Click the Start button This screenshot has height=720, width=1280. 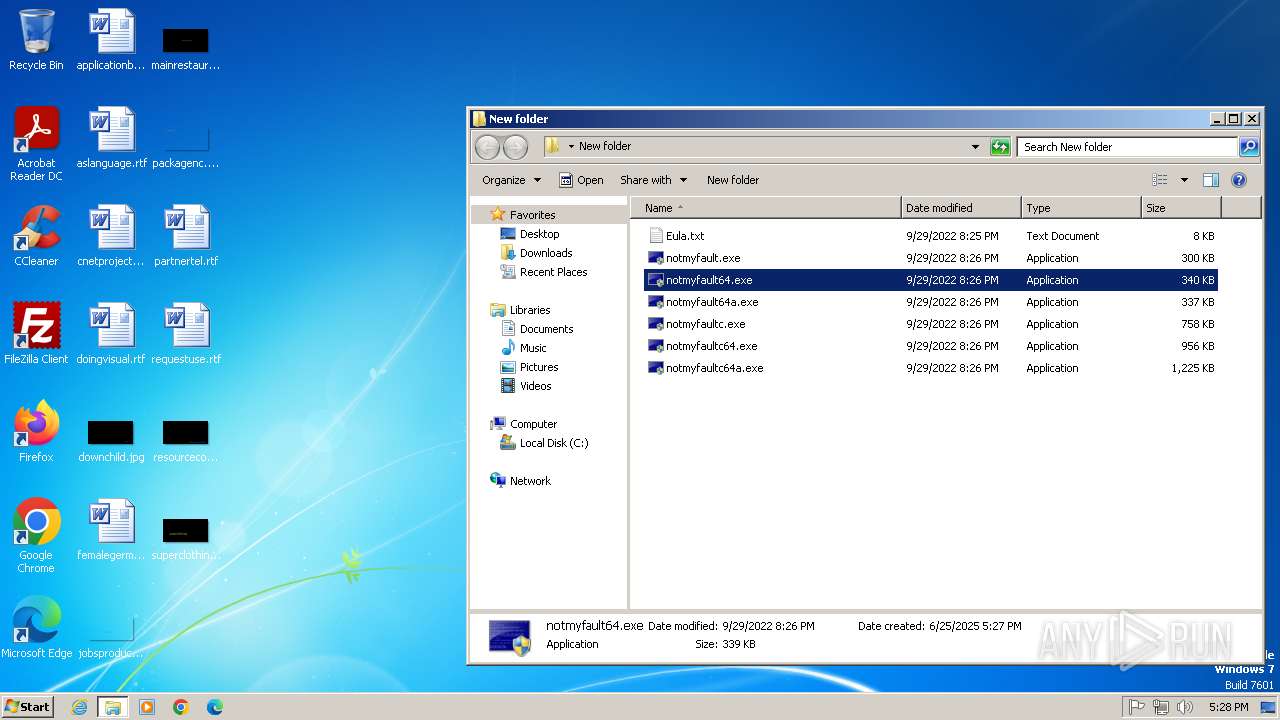(28, 707)
